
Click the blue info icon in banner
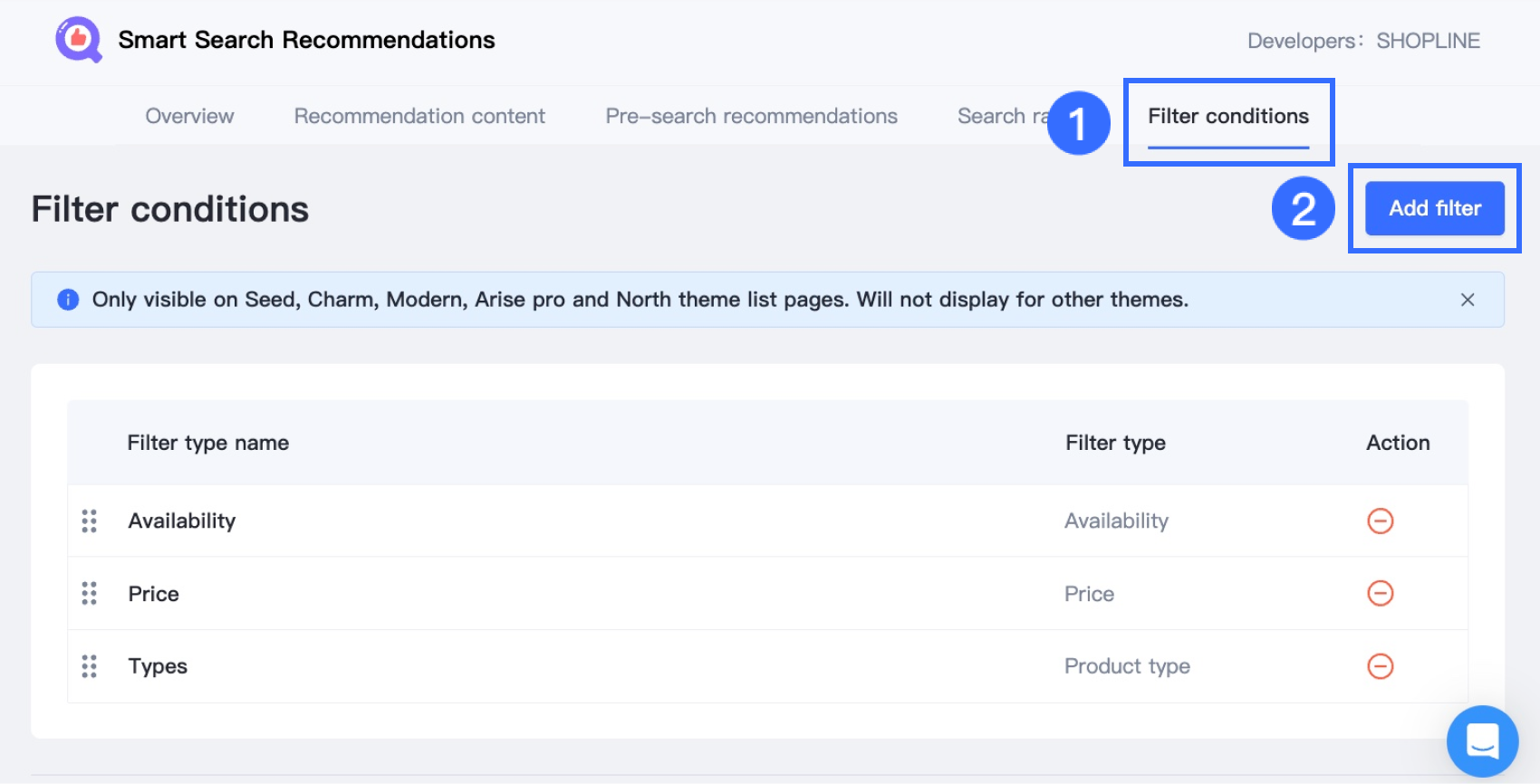[68, 300]
